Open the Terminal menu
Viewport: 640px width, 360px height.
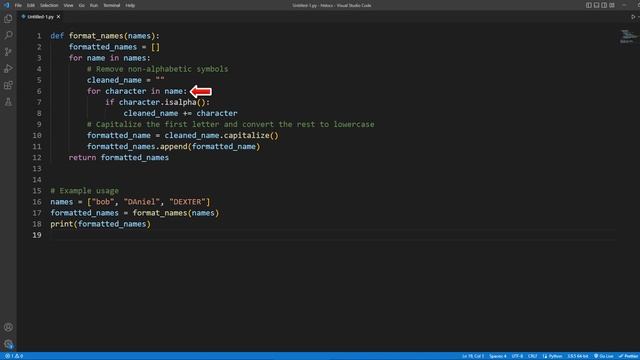(111, 5)
